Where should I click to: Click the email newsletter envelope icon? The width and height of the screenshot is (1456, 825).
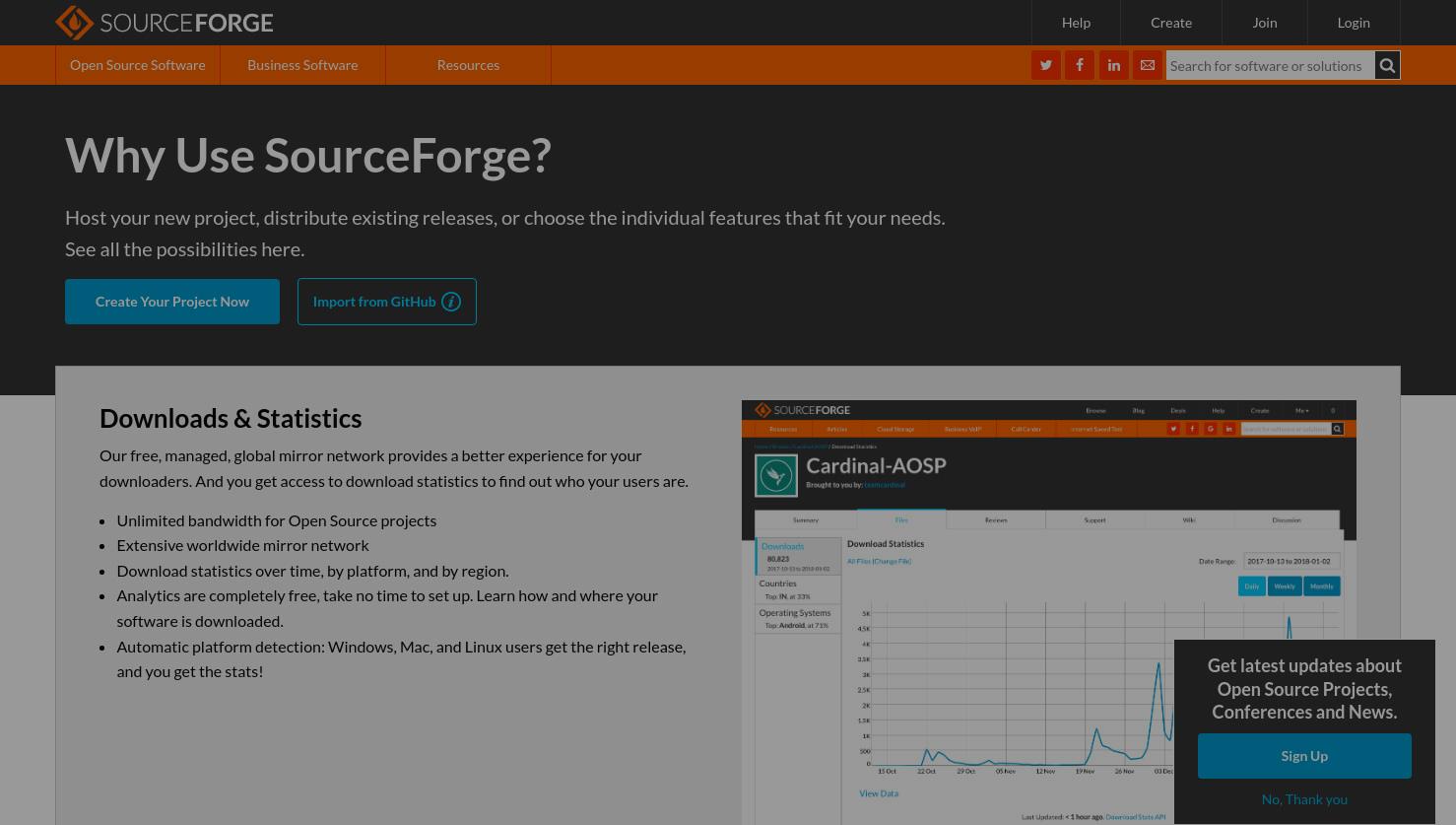1148,65
